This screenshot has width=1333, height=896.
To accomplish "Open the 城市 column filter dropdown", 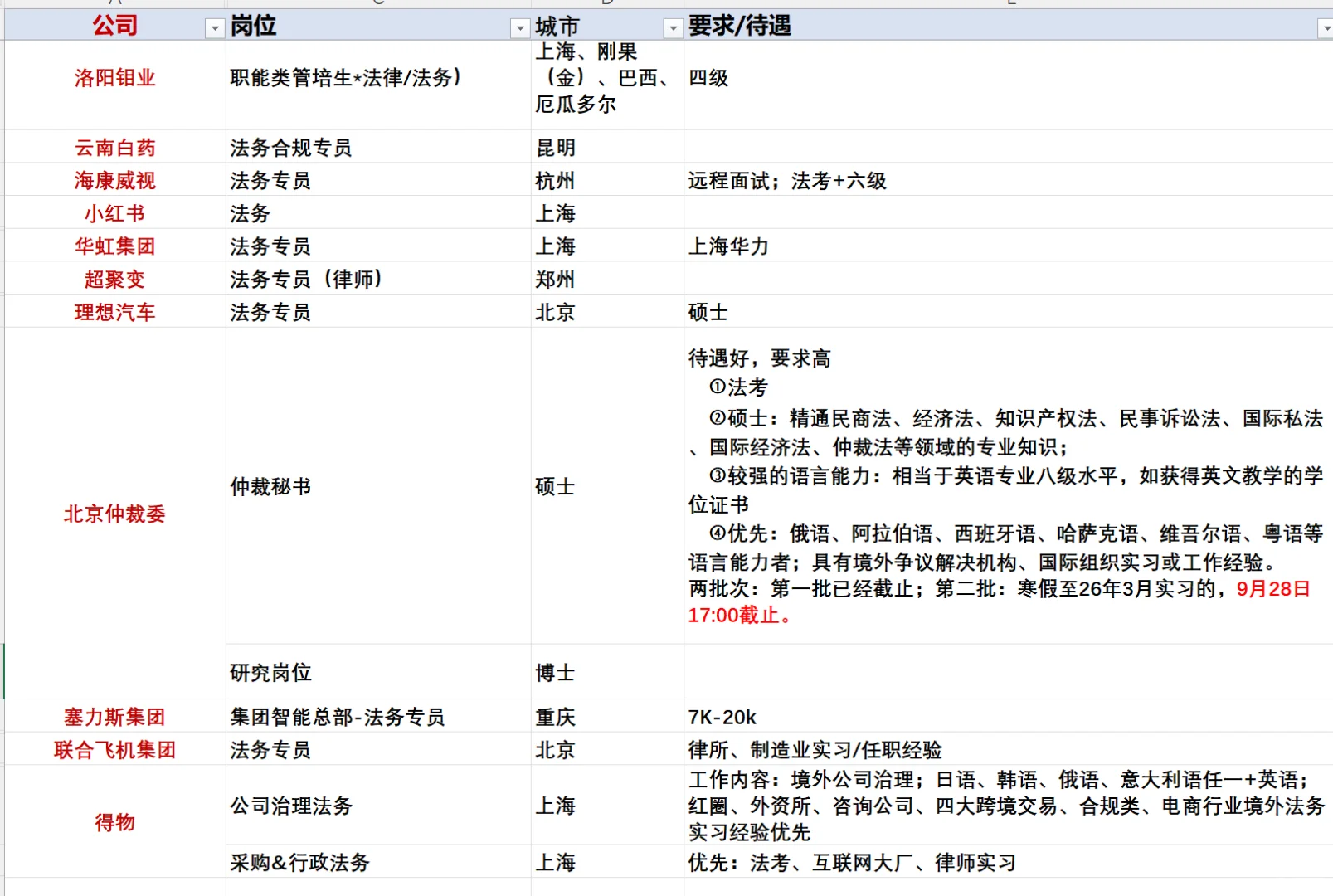I will [x=673, y=29].
